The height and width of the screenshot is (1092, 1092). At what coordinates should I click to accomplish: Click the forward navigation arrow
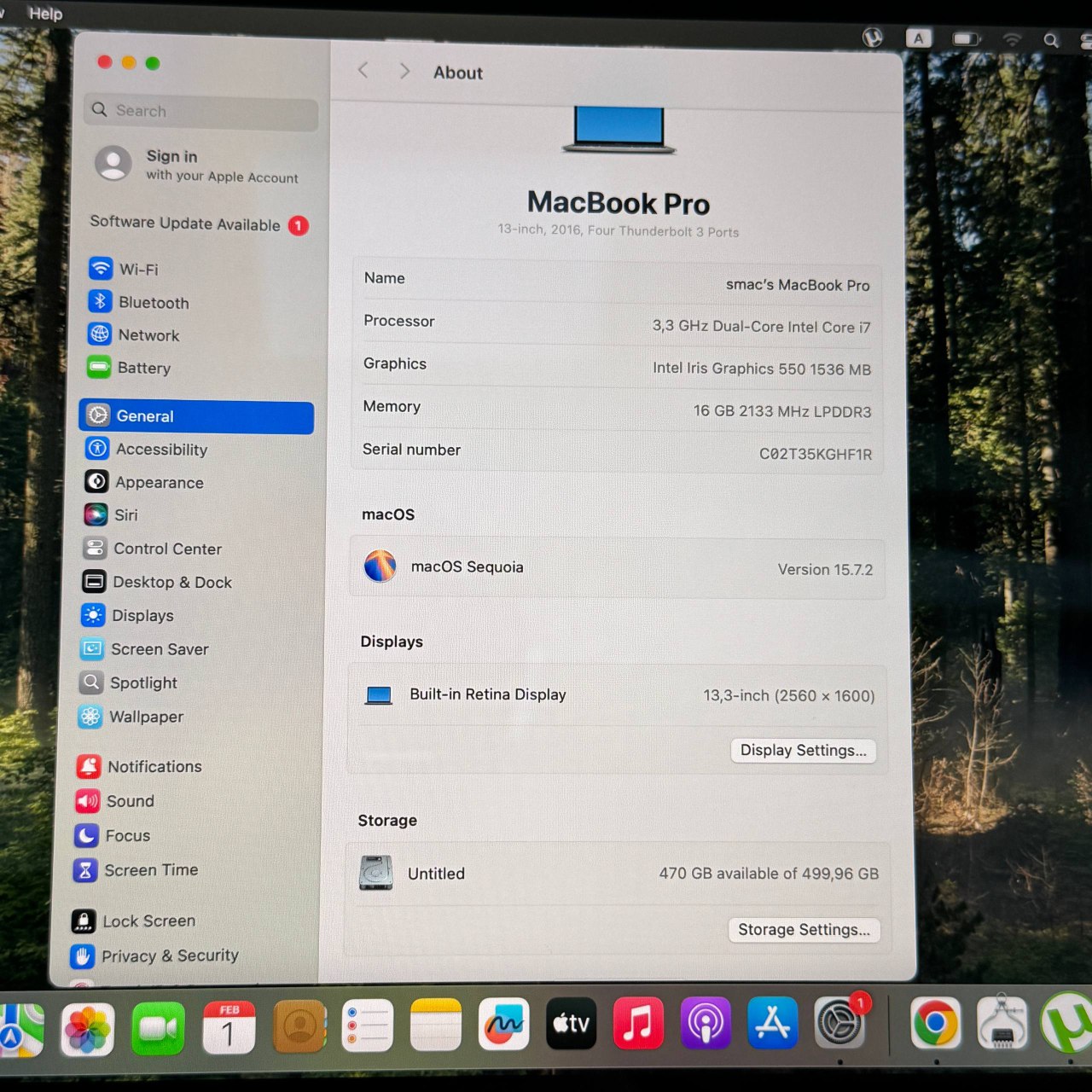coord(404,70)
